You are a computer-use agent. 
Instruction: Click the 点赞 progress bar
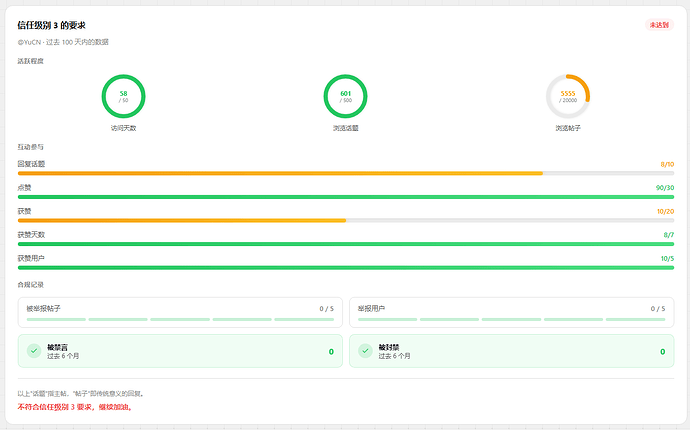tap(345, 197)
